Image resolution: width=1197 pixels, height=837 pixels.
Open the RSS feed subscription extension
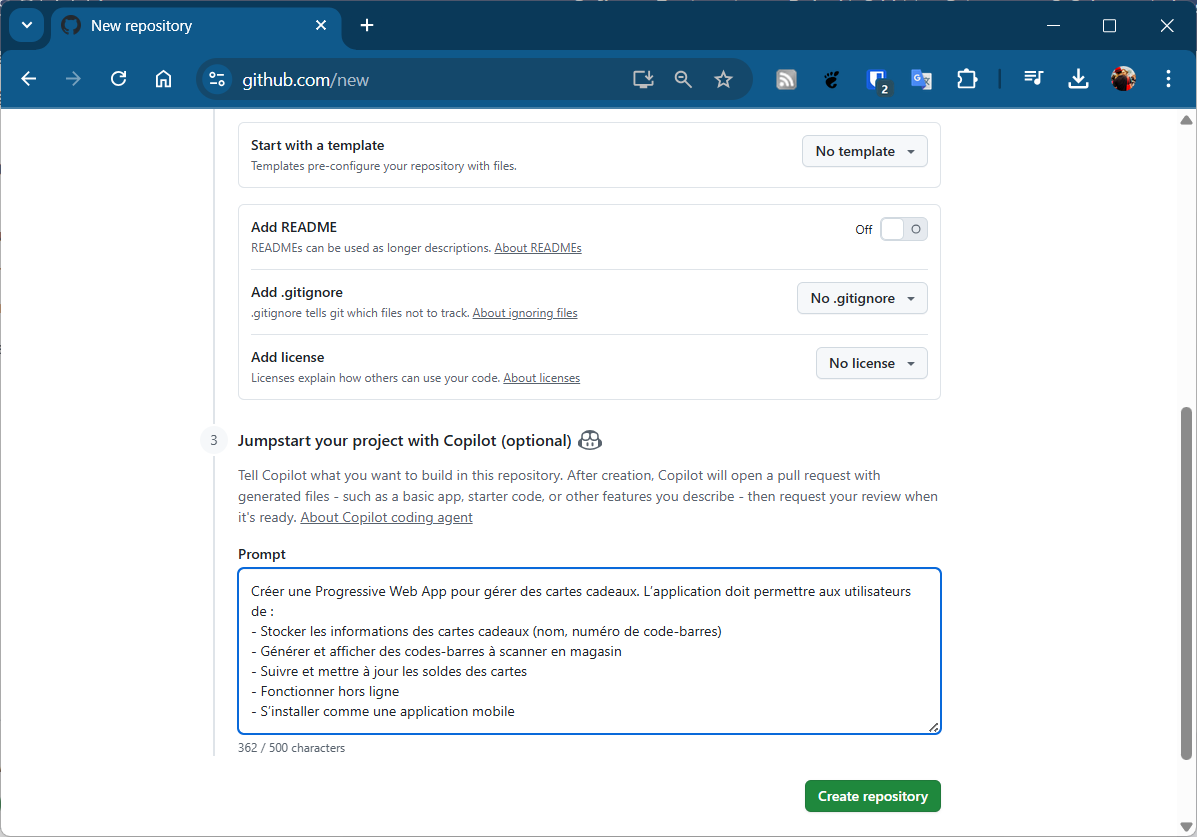click(x=786, y=78)
